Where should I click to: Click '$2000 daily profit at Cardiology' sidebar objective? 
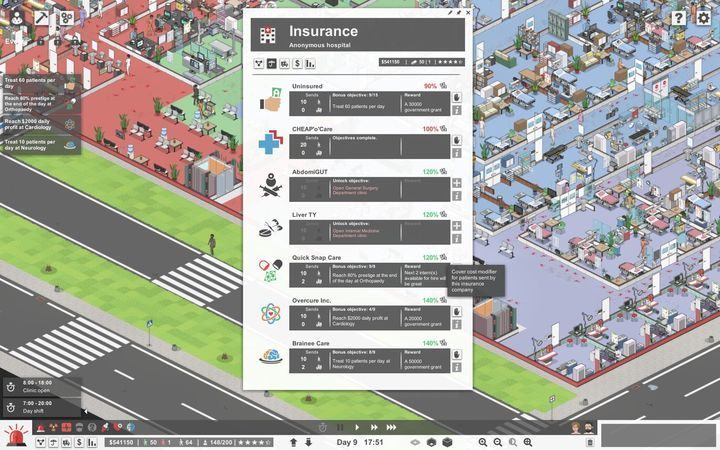click(40, 124)
